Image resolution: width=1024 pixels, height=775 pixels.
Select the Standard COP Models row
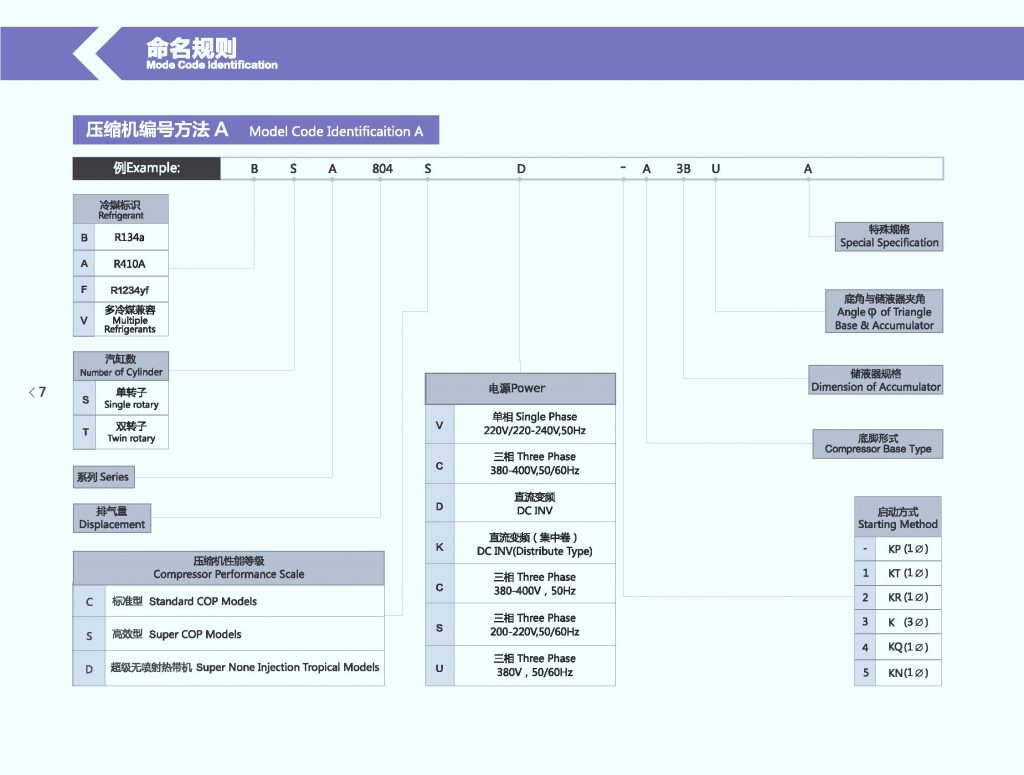tap(228, 601)
